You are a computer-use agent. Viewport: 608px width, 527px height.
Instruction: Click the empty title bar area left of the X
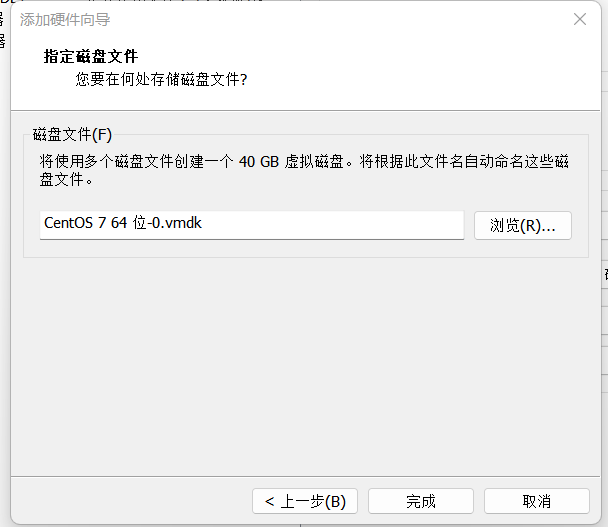350,19
